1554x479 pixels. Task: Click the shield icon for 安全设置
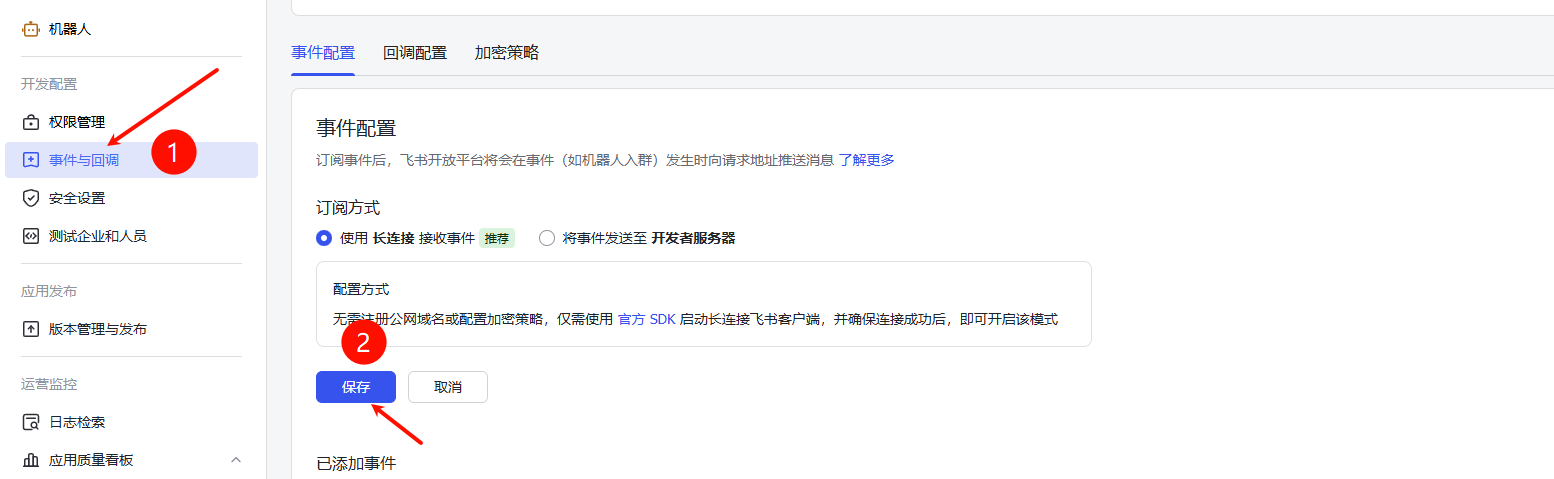(x=31, y=198)
